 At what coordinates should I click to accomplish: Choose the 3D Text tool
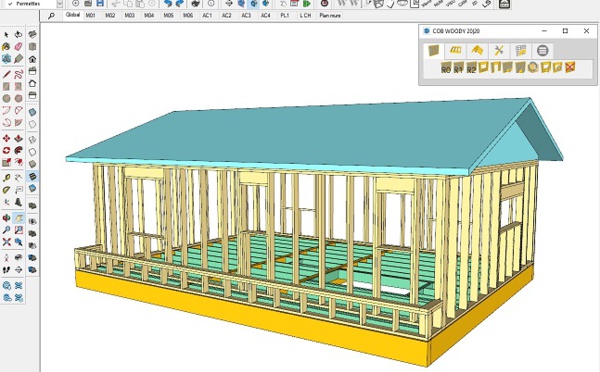18,202
